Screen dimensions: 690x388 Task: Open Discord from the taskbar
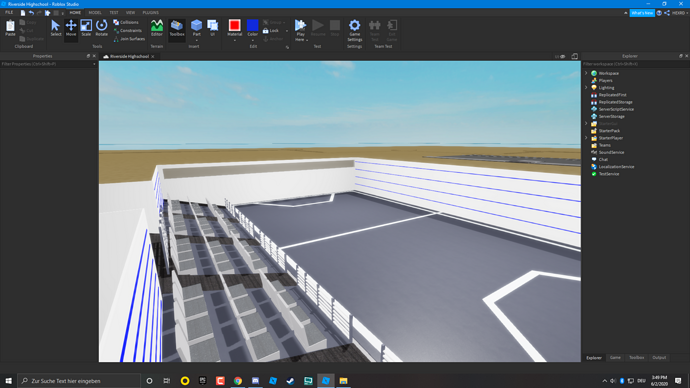coord(255,381)
